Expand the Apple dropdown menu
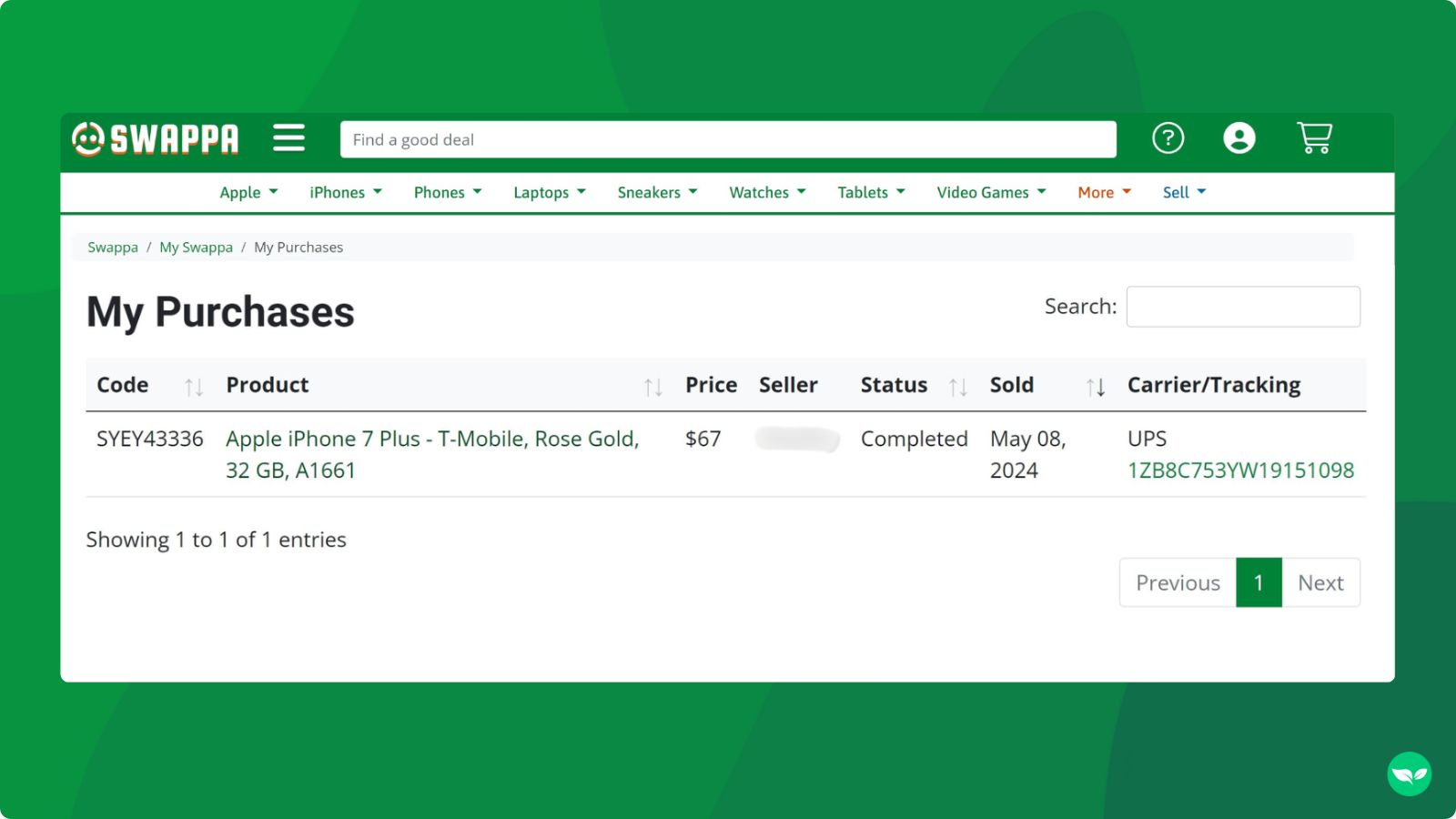1456x819 pixels. (x=248, y=193)
